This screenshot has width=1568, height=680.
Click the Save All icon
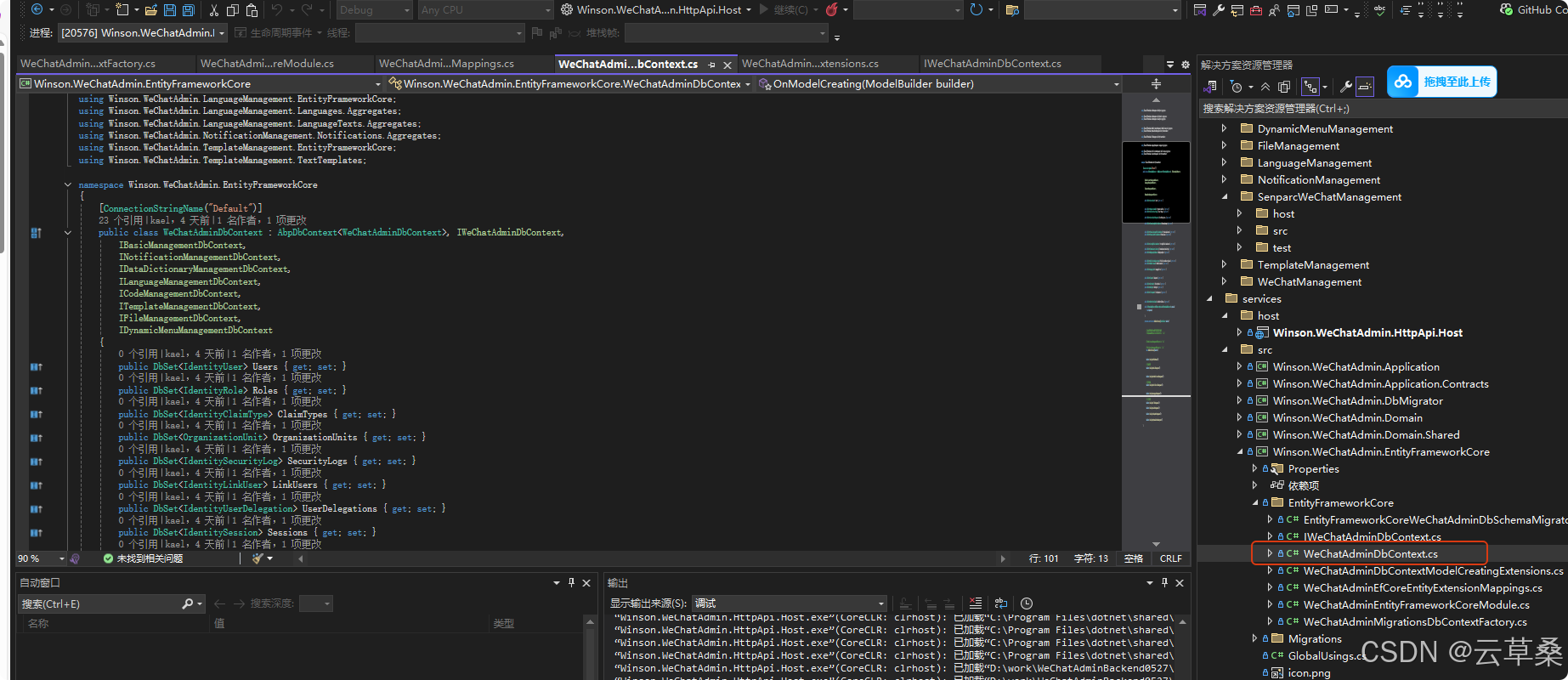(x=189, y=10)
